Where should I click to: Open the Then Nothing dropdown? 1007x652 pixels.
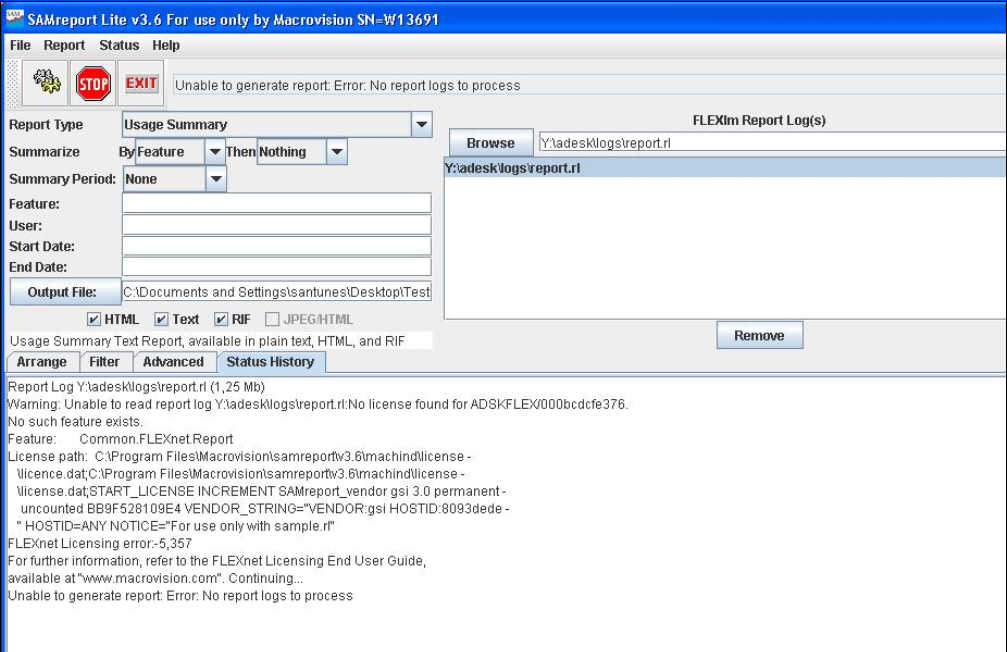[337, 152]
